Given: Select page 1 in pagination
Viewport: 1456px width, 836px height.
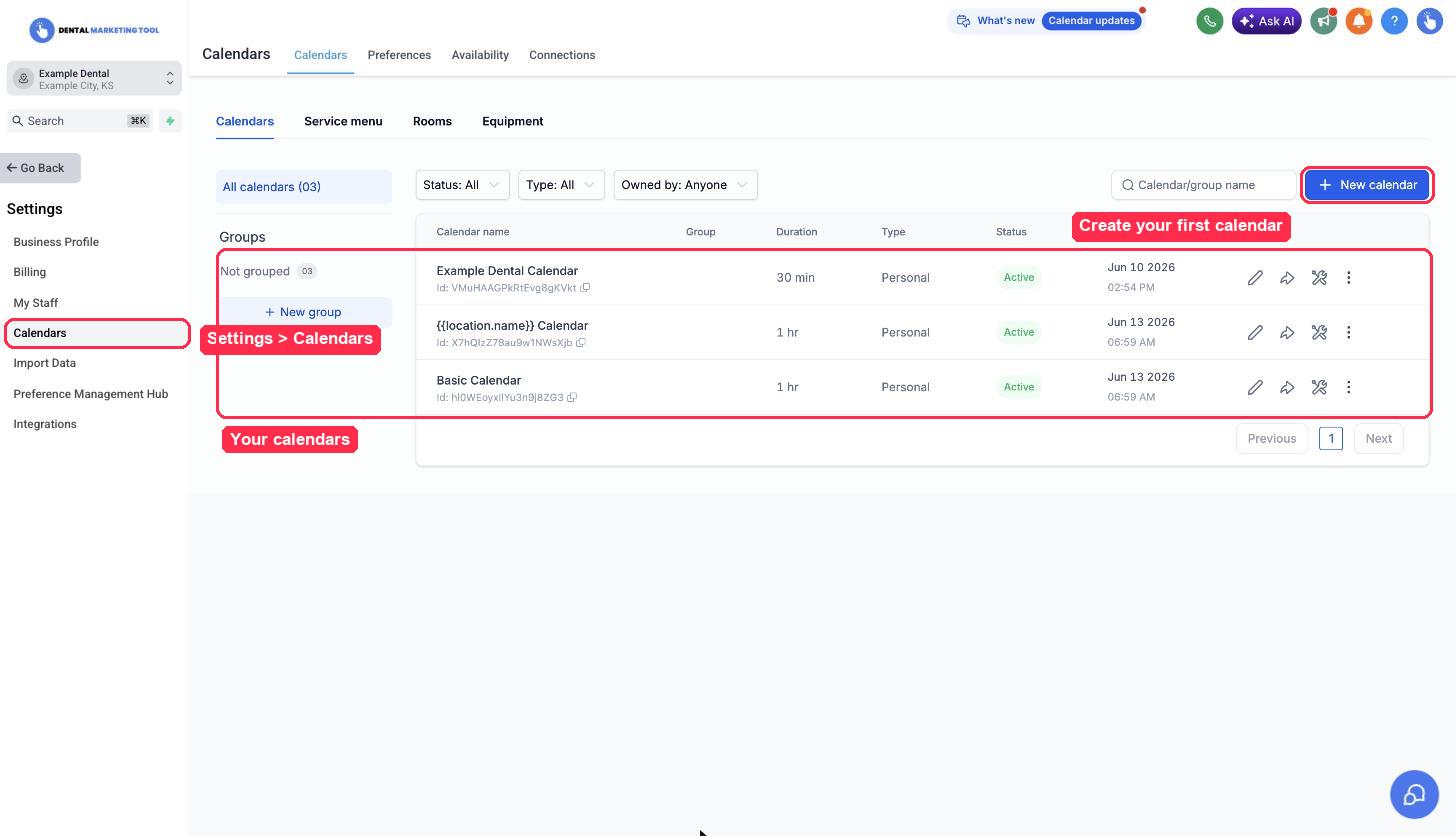Looking at the screenshot, I should click(1330, 439).
